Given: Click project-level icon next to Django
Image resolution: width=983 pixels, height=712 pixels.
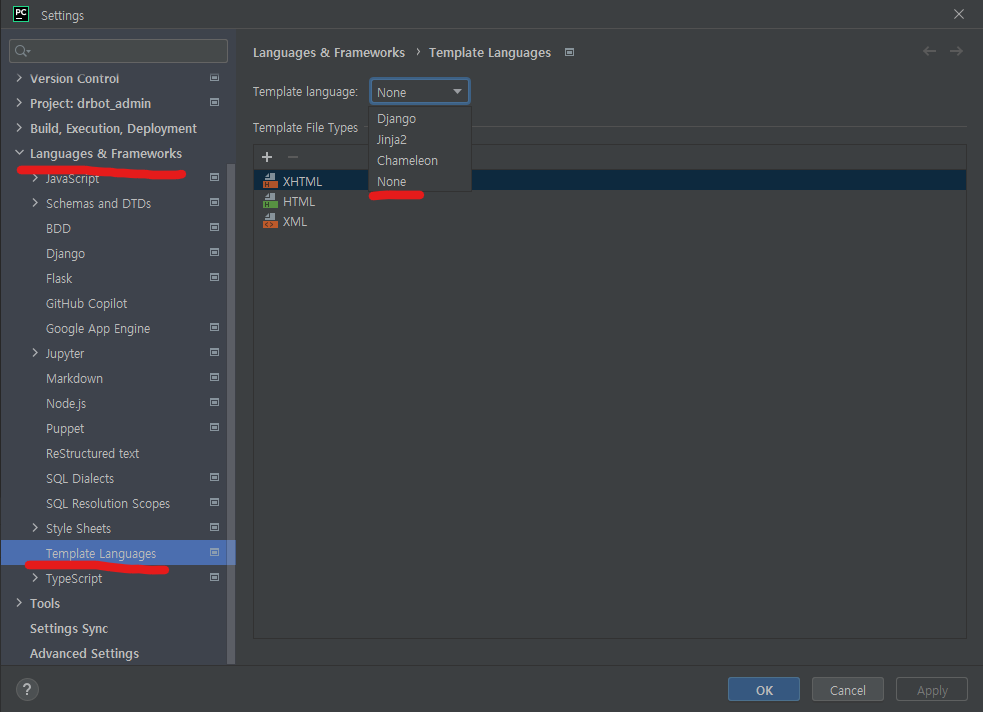Looking at the screenshot, I should 214,253.
